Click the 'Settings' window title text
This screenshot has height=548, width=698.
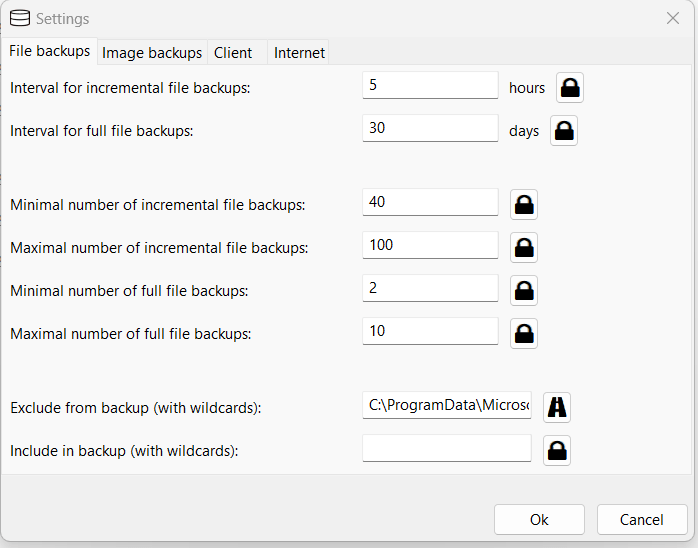tap(62, 19)
